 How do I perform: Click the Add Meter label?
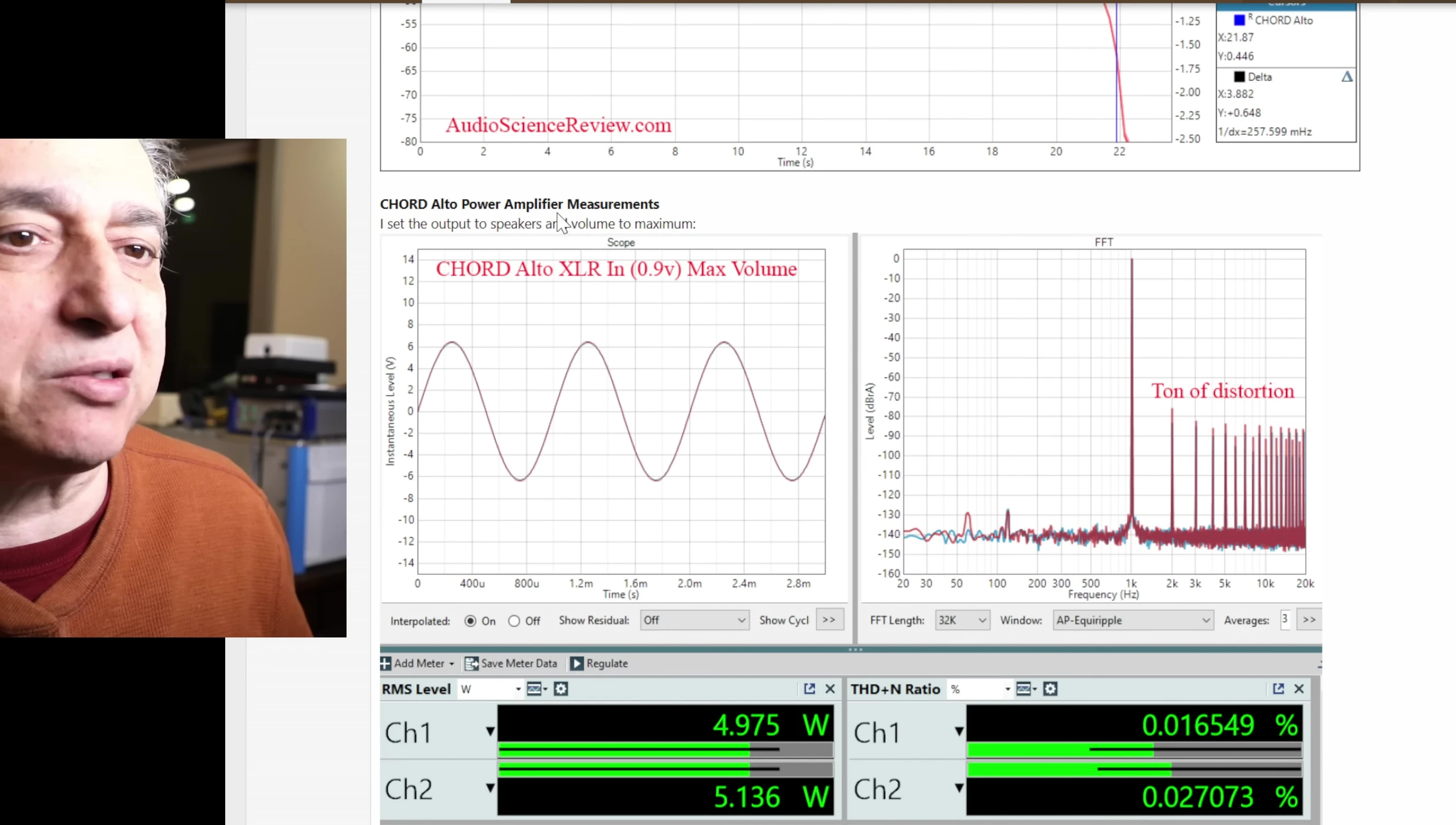coord(419,663)
